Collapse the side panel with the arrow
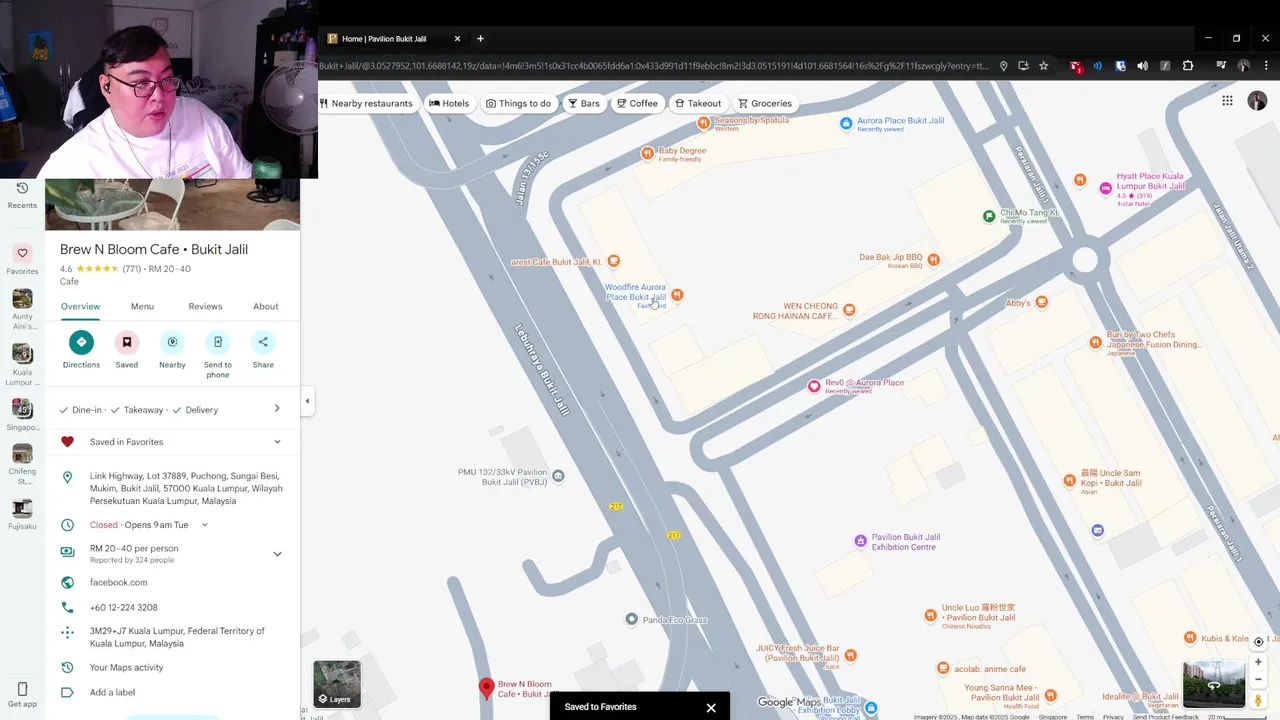This screenshot has height=720, width=1280. coord(307,401)
